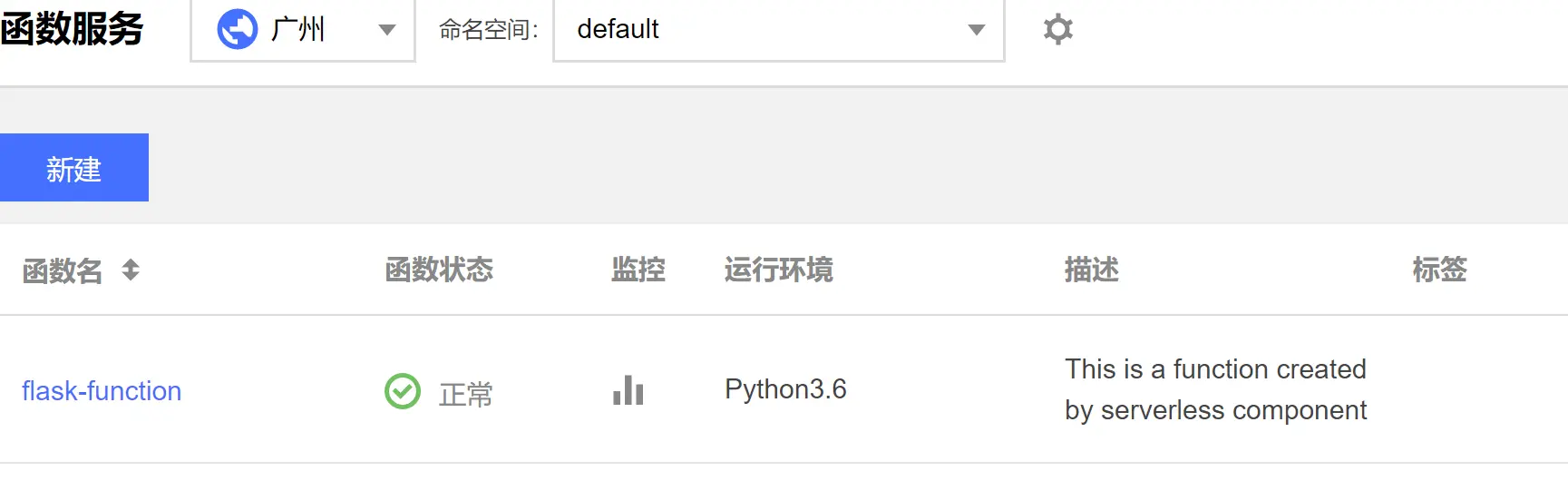Click the globe icon beside 广州
The width and height of the screenshot is (1568, 481).
pyautogui.click(x=238, y=29)
